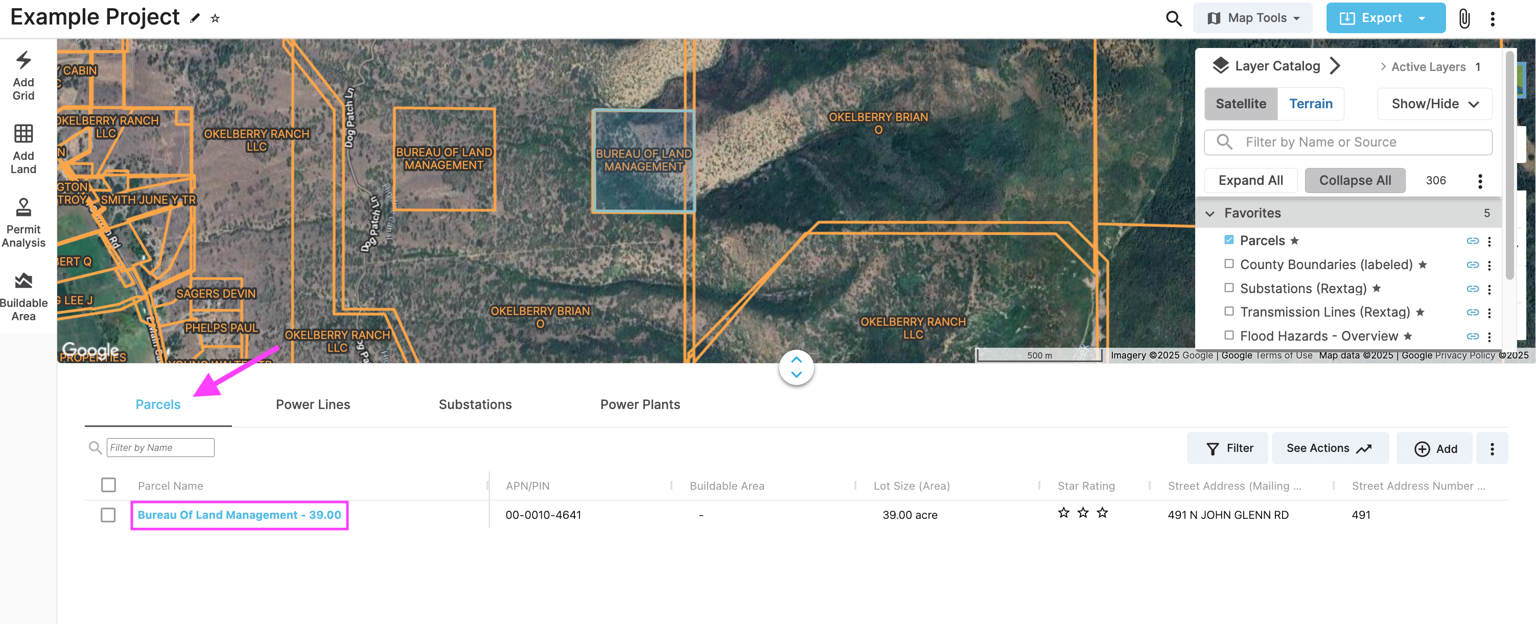Open the Substations tab

tap(475, 404)
